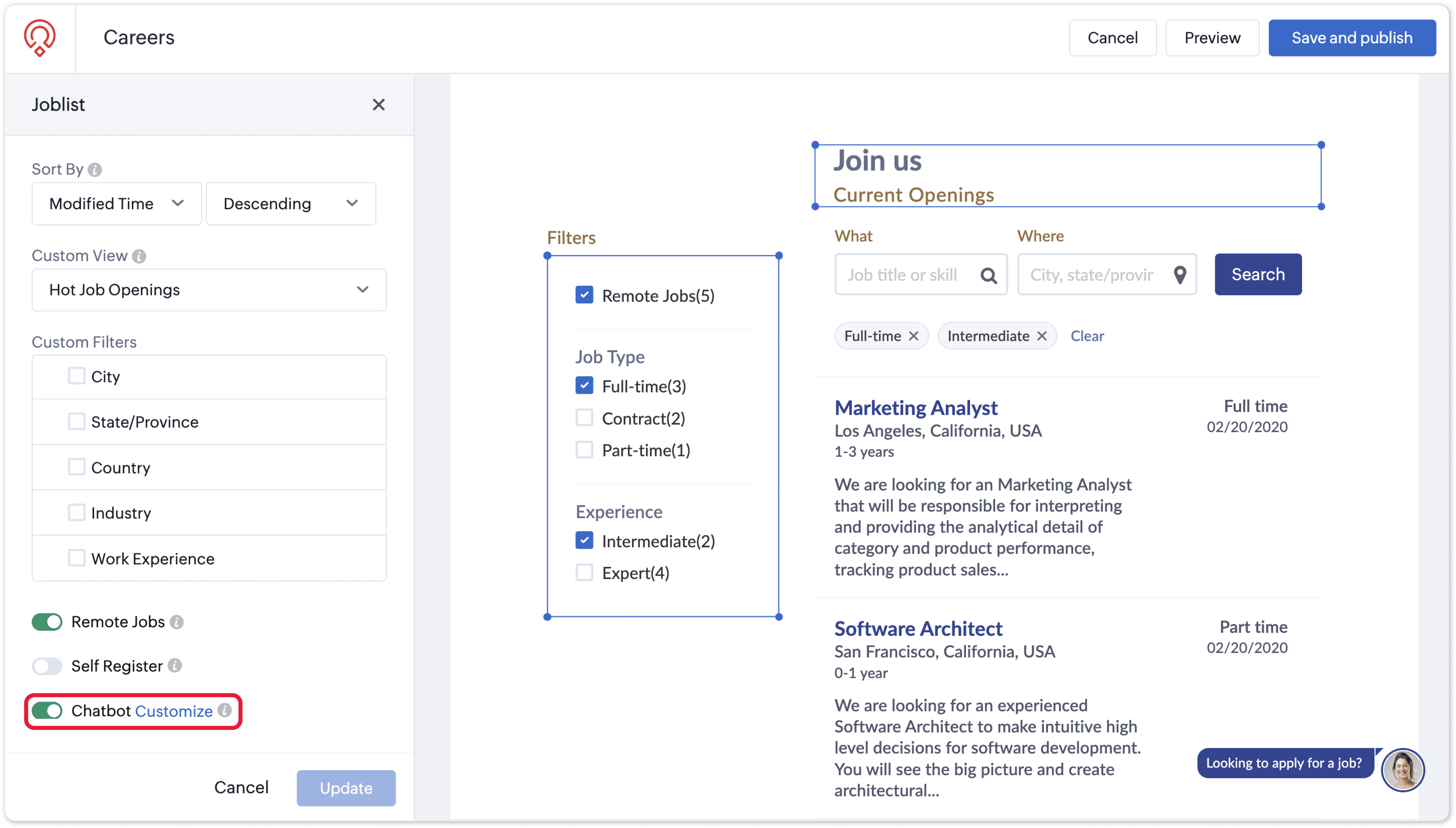Close the Joblist panel with X

click(378, 105)
